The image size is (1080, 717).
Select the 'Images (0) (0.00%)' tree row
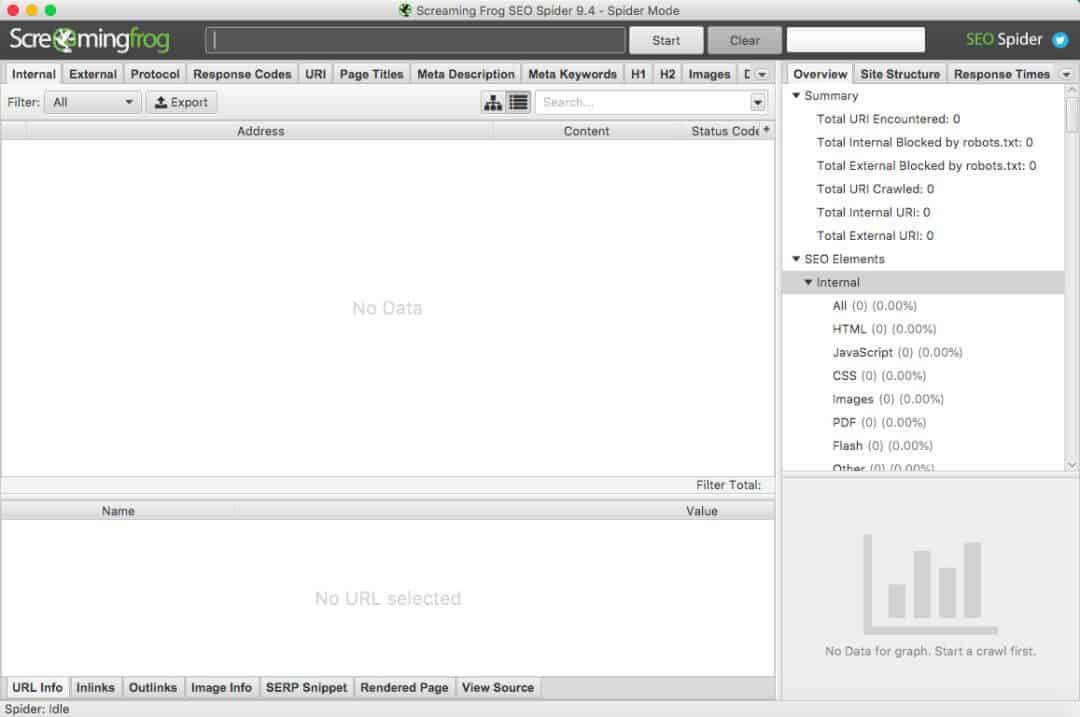coord(923,399)
